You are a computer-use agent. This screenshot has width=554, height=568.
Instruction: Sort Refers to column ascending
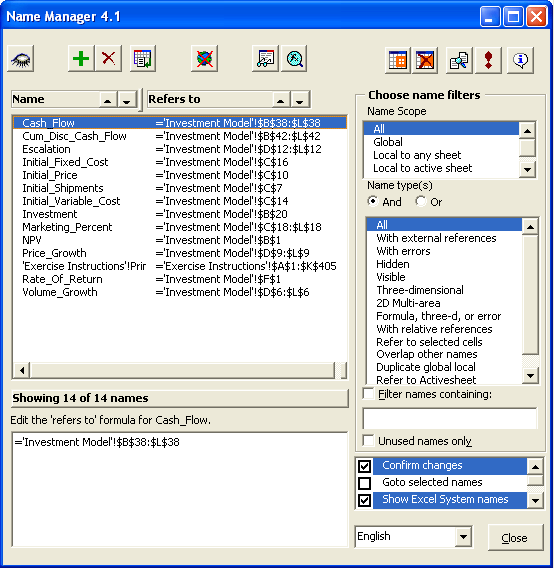tap(281, 100)
